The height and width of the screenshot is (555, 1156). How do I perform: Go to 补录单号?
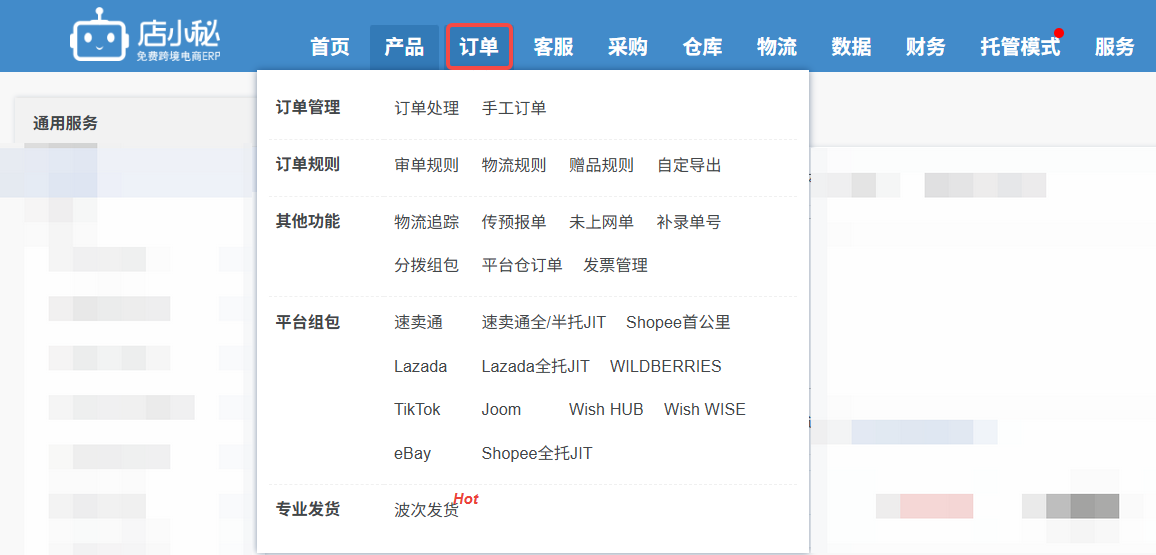click(689, 222)
